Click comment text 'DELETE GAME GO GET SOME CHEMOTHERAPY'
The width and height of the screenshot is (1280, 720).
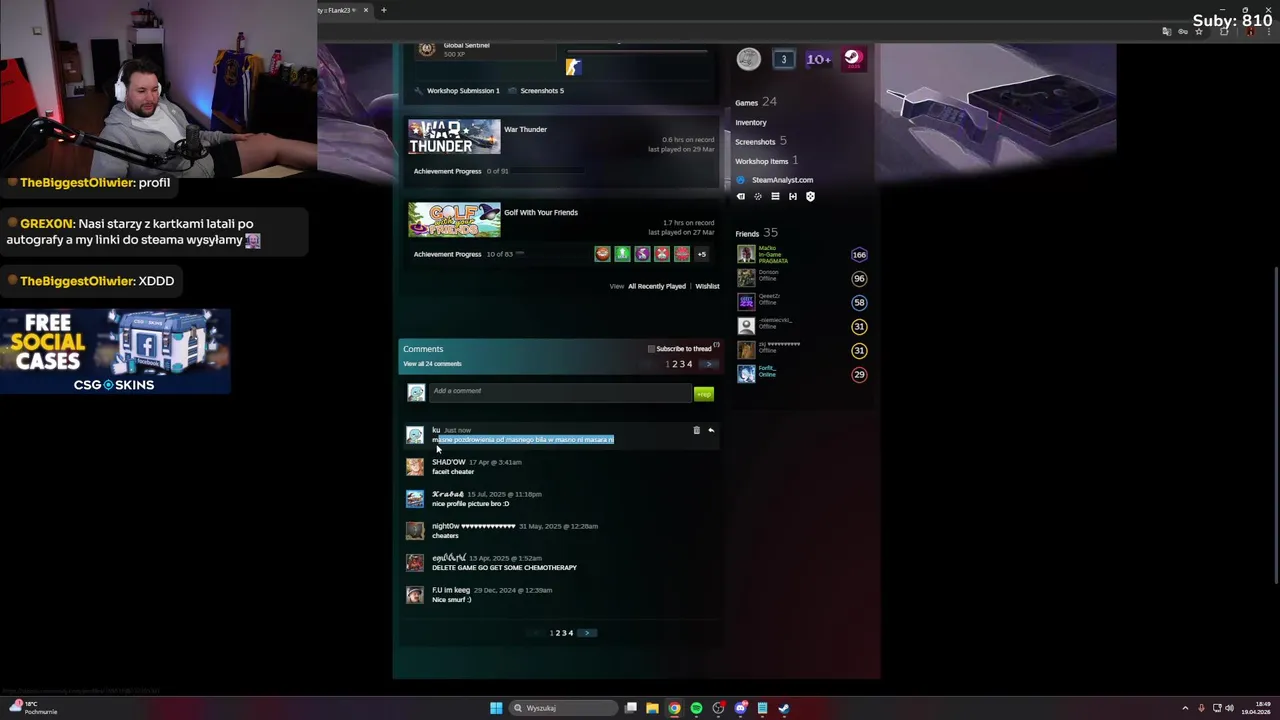pos(504,568)
